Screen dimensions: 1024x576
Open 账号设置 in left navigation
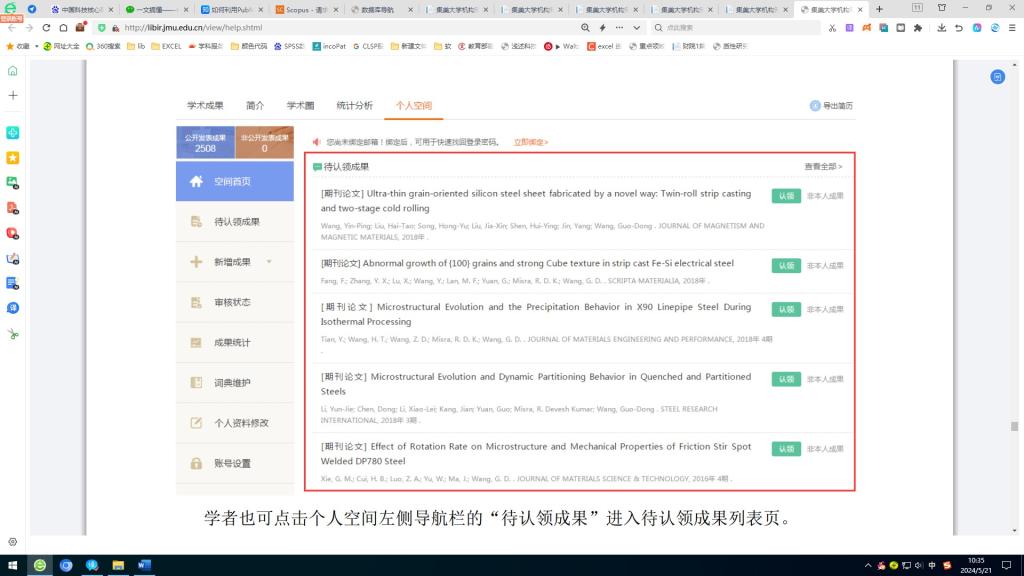coord(235,464)
